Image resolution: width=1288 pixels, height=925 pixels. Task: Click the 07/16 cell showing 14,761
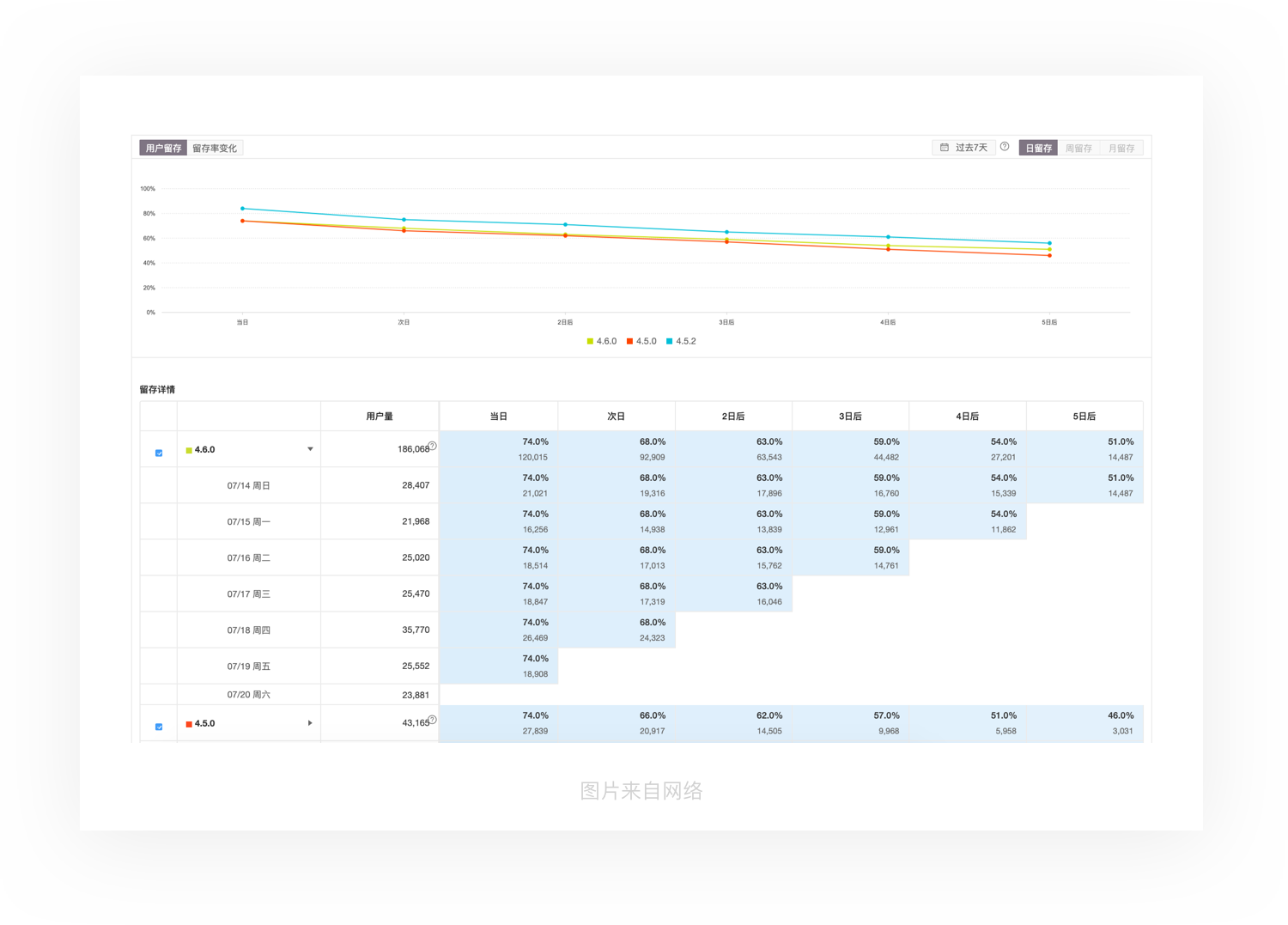pos(850,557)
